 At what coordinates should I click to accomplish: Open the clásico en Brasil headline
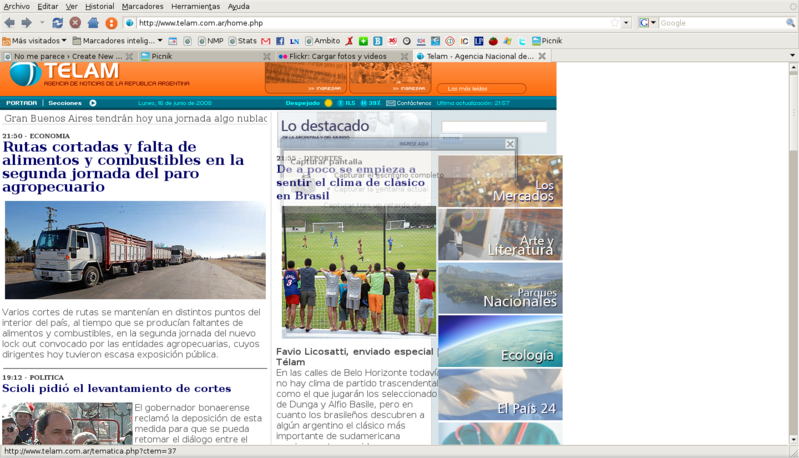tap(351, 182)
